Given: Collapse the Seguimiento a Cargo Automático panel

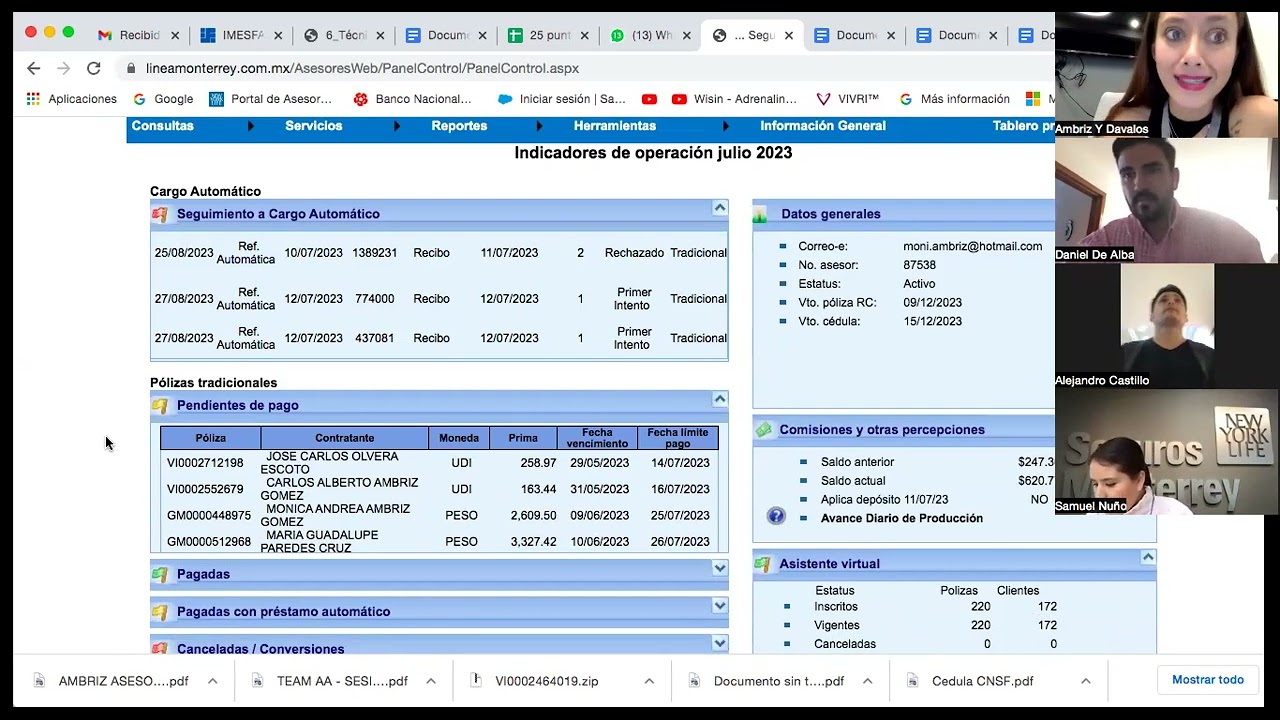Looking at the screenshot, I should tap(719, 208).
